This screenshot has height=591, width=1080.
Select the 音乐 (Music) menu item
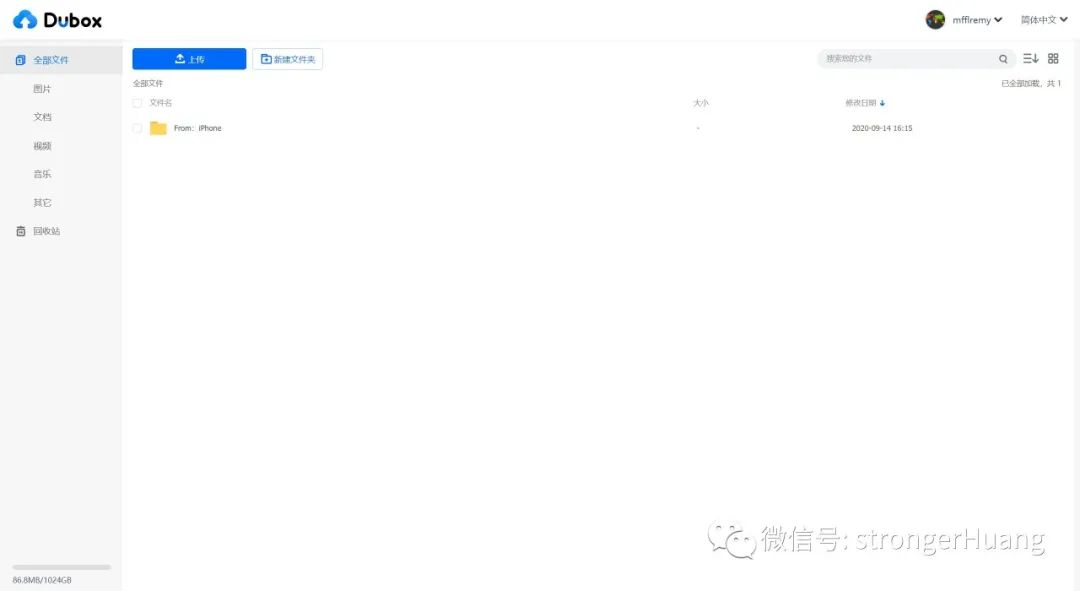click(x=42, y=173)
